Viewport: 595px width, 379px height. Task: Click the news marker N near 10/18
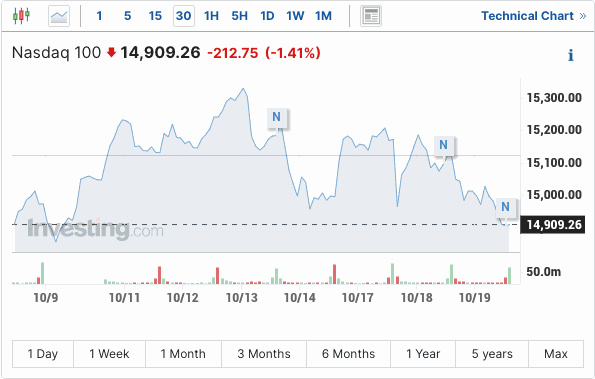click(x=443, y=145)
